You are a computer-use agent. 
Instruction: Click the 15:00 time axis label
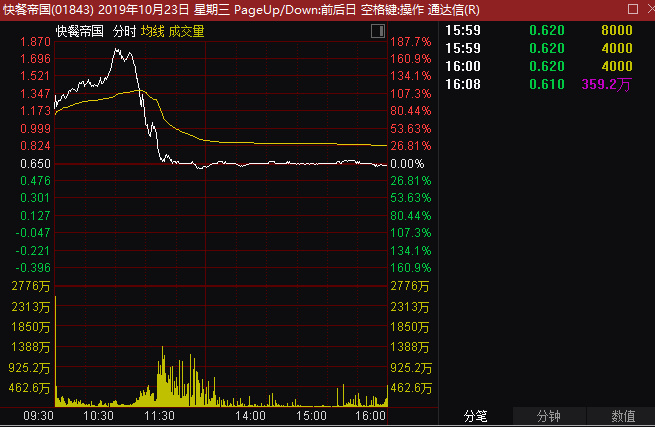(311, 416)
